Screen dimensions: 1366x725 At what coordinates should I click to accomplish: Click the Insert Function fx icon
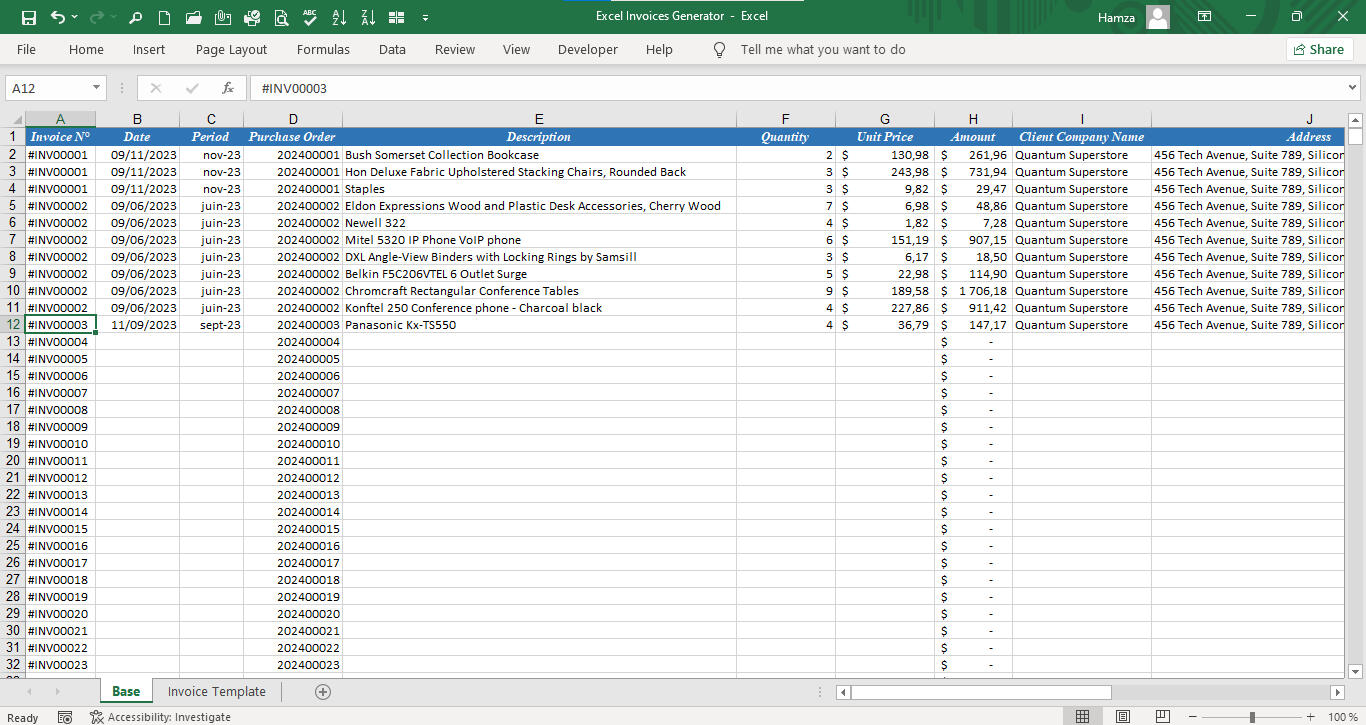(x=228, y=88)
